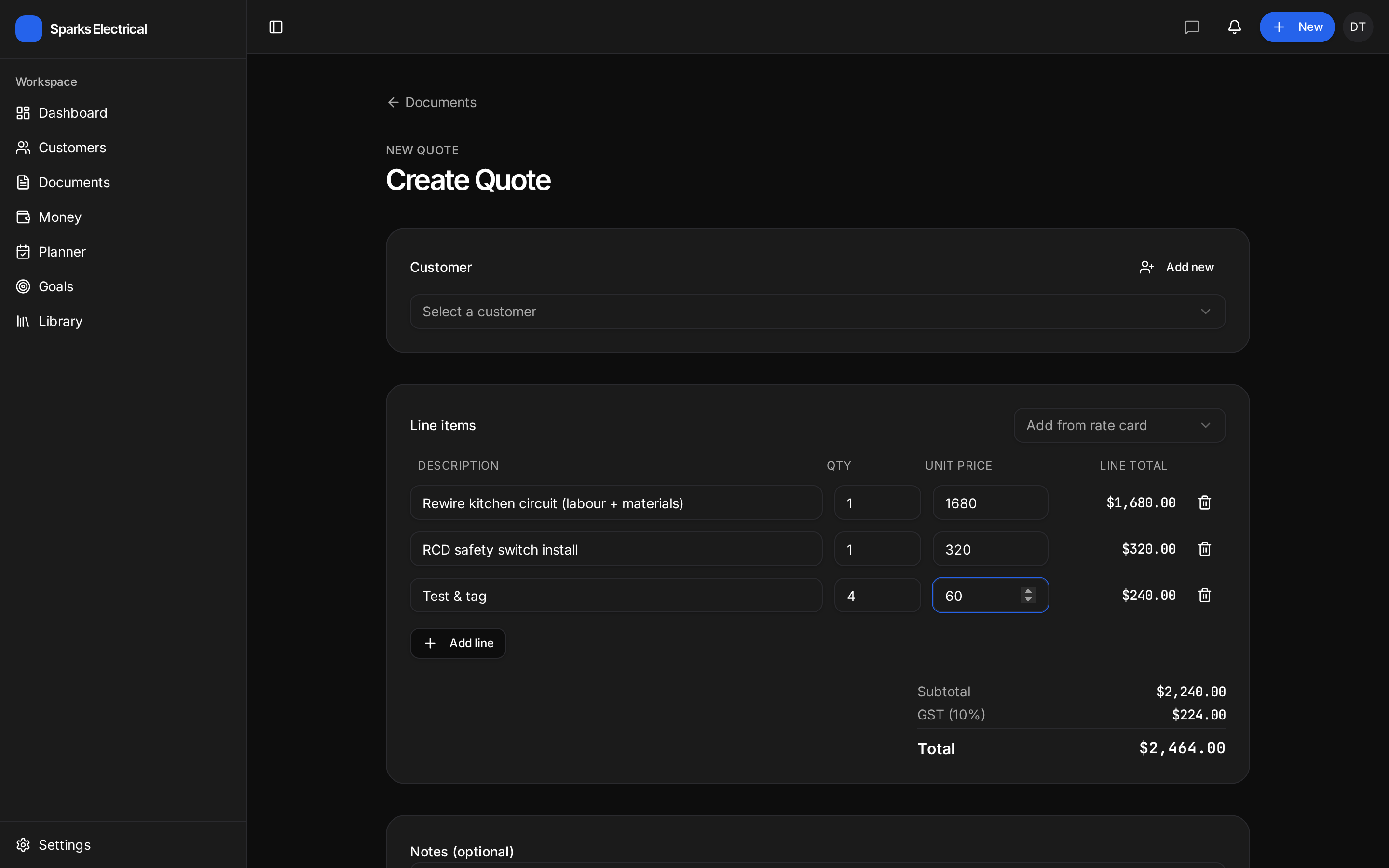The height and width of the screenshot is (868, 1389).
Task: Click the Add line button
Action: 458,644
